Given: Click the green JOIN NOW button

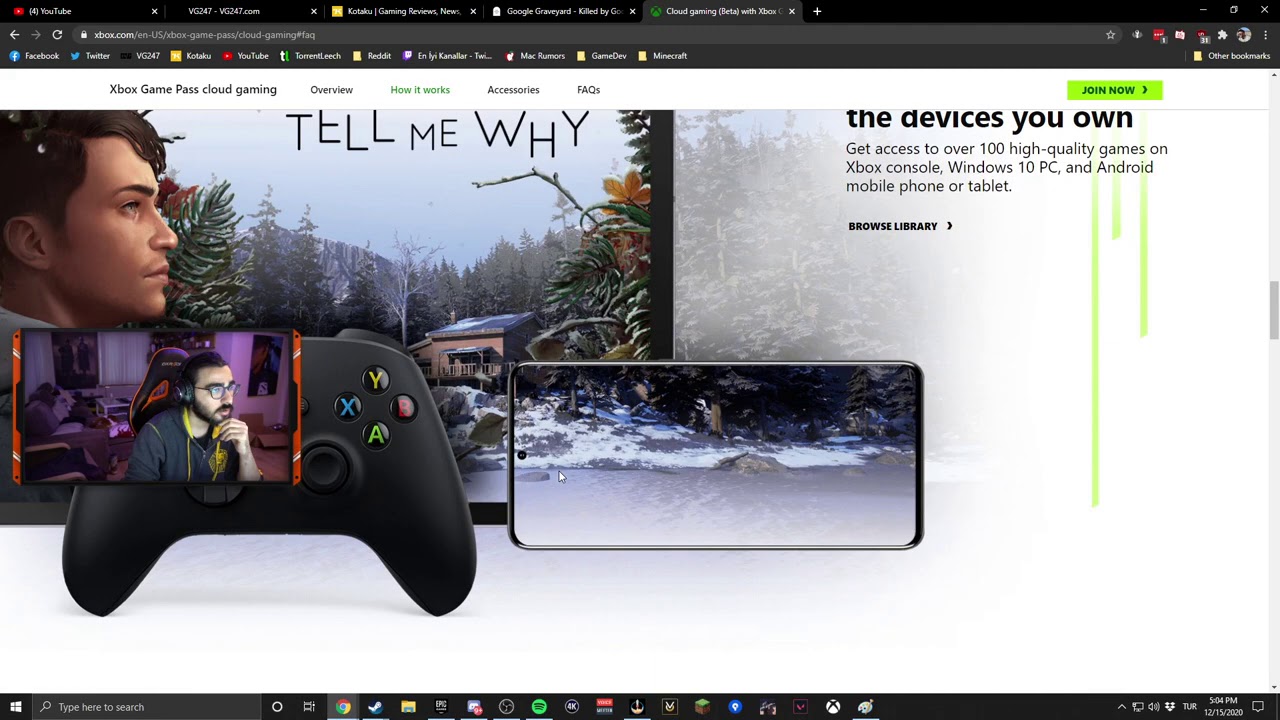Looking at the screenshot, I should (x=1115, y=90).
